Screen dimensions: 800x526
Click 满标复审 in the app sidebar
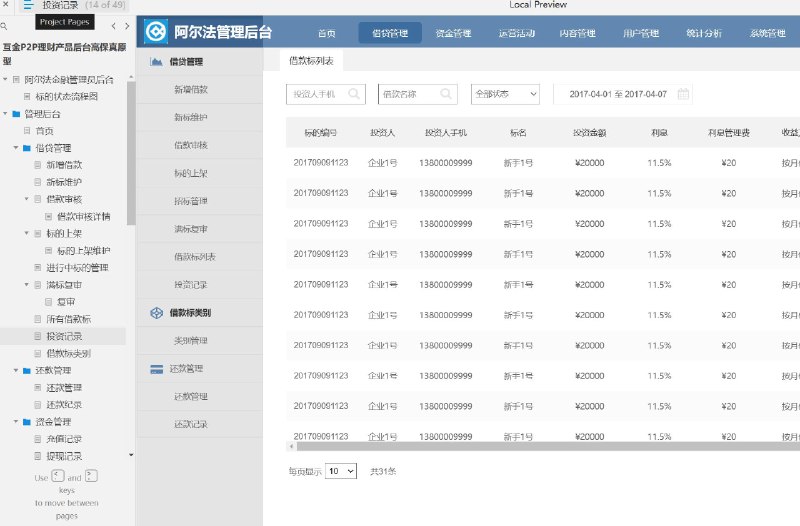pos(191,229)
